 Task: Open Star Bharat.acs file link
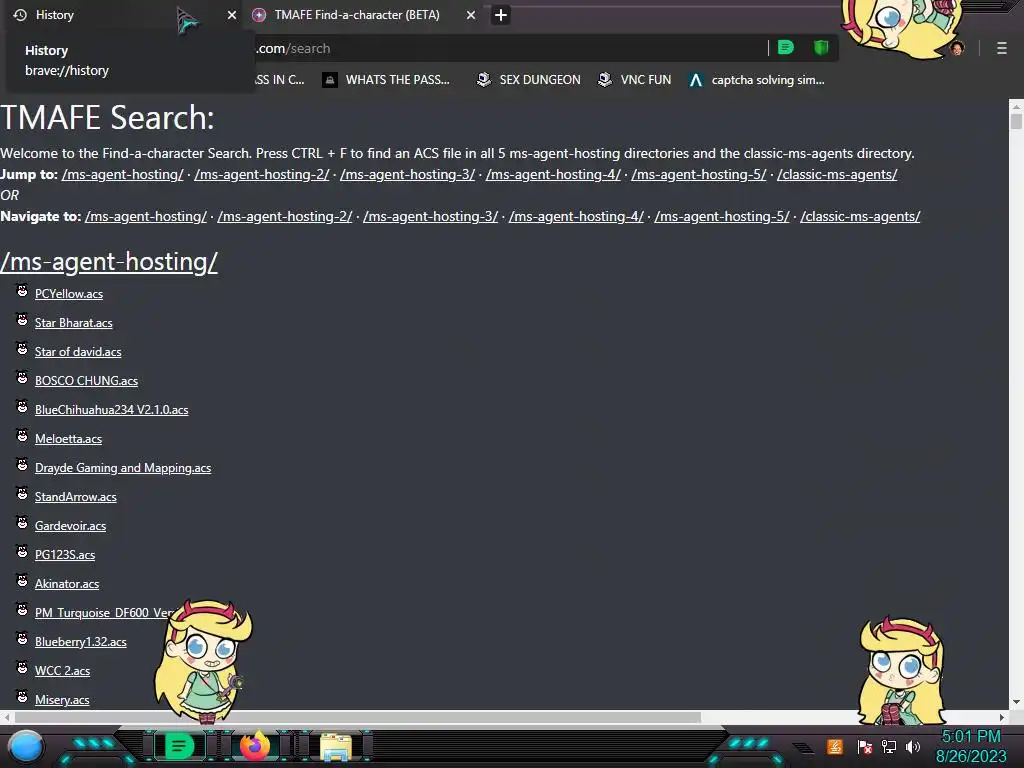click(73, 323)
